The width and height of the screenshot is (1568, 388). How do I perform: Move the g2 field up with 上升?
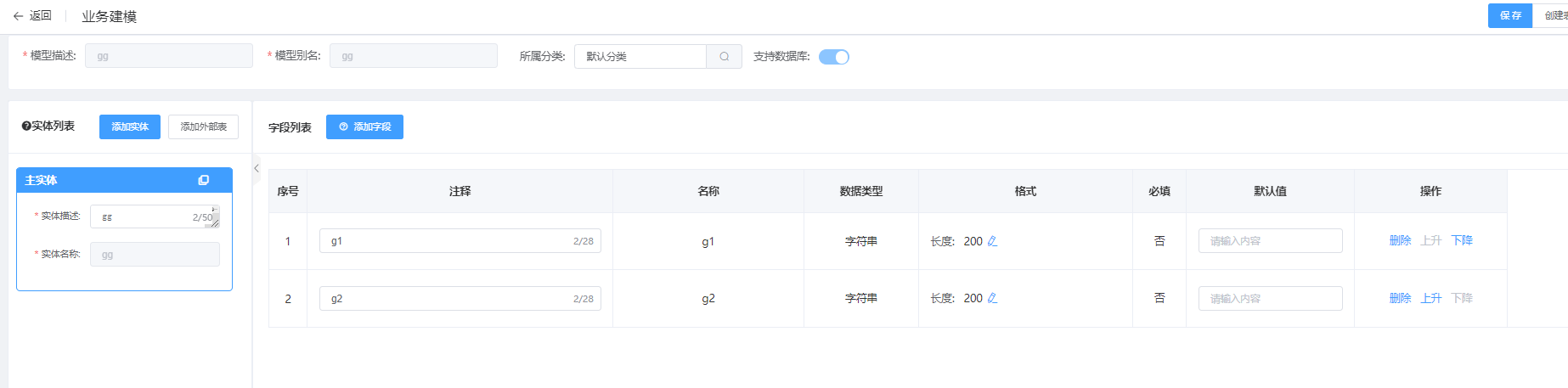point(1431,298)
